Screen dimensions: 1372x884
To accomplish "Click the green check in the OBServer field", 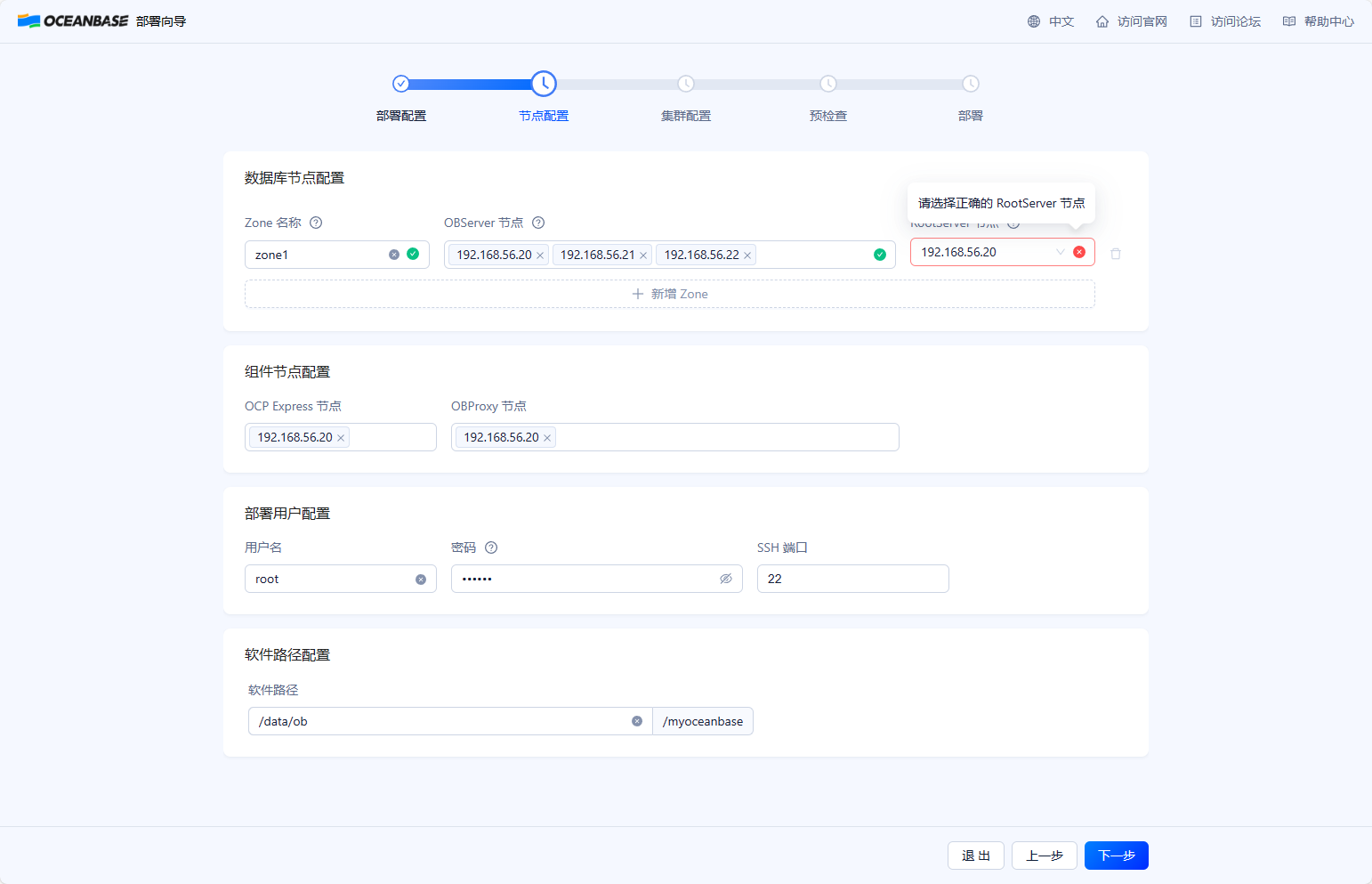I will pyautogui.click(x=880, y=255).
